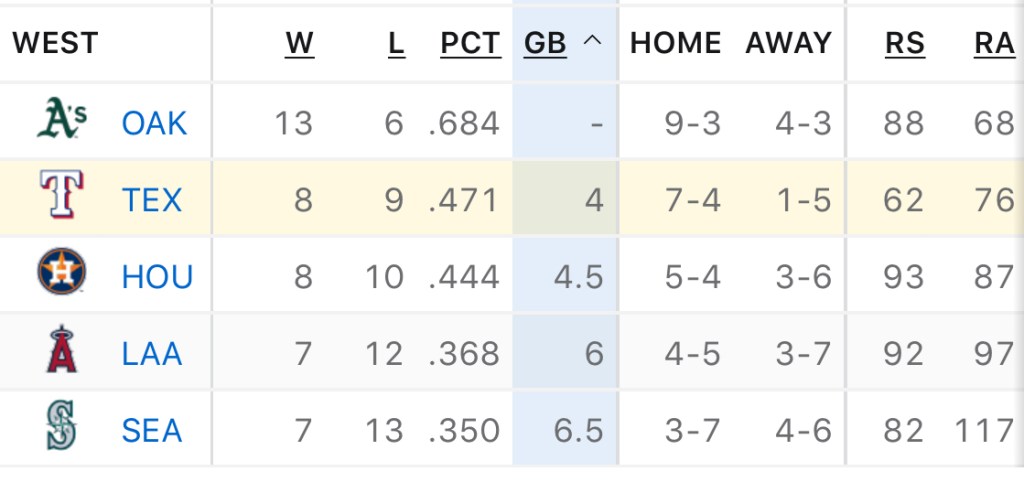1024x482 pixels.
Task: Click the WEST division header
Action: pyautogui.click(x=55, y=43)
